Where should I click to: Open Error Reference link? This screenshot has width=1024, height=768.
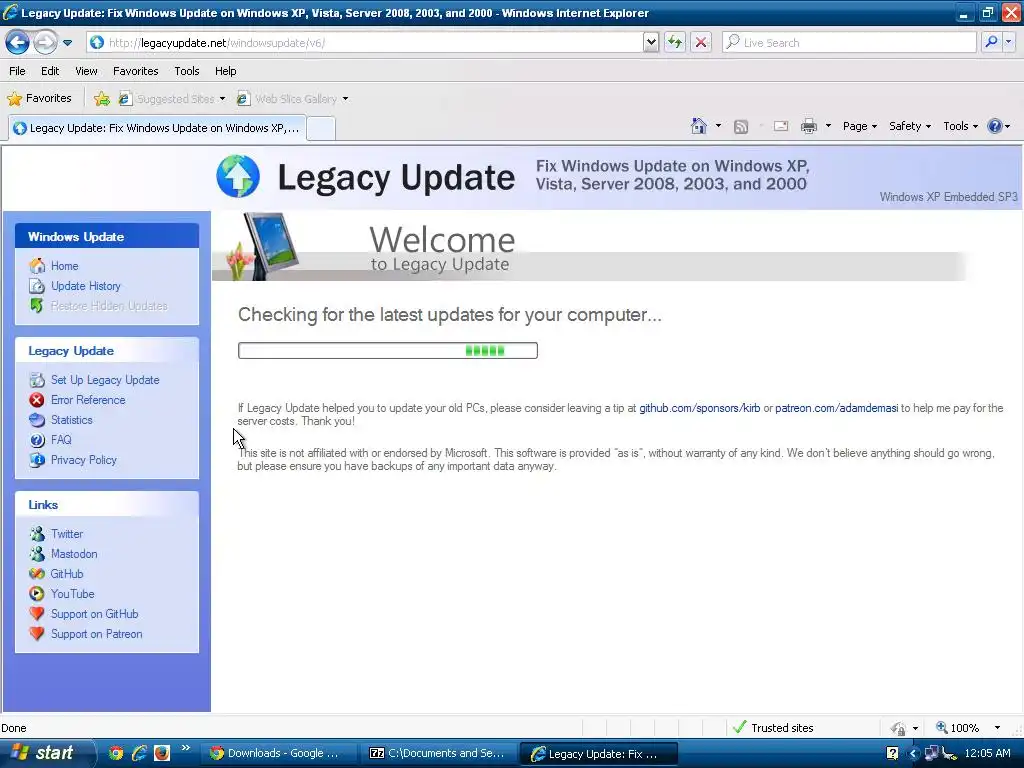pos(88,400)
